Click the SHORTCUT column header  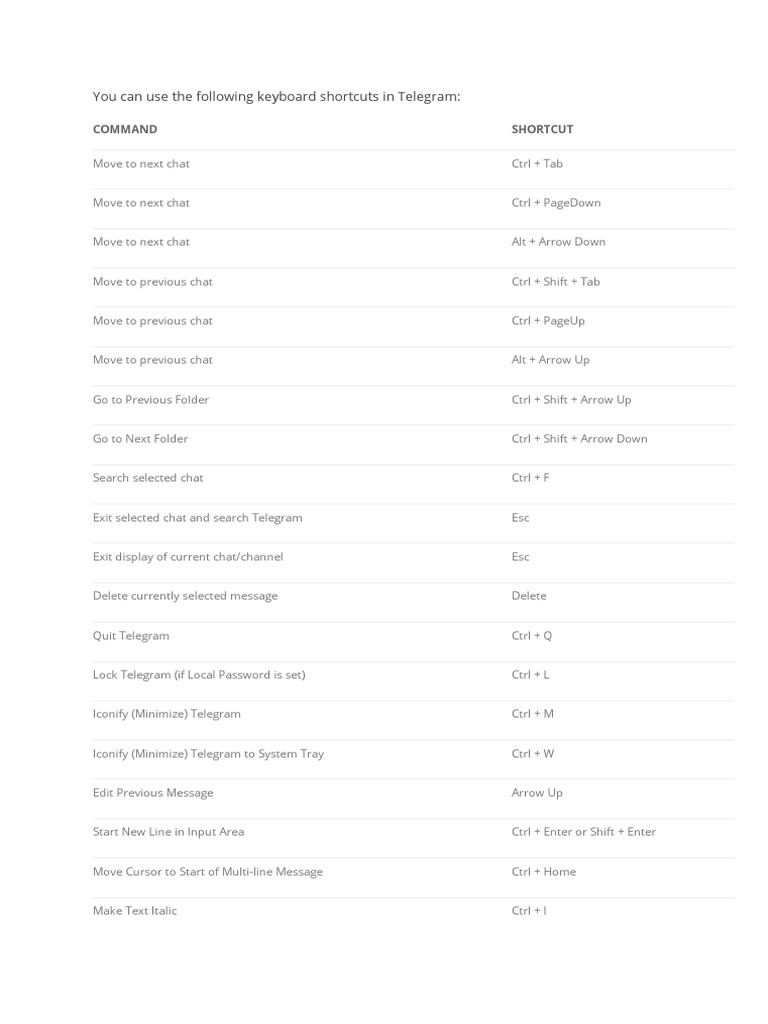click(542, 129)
